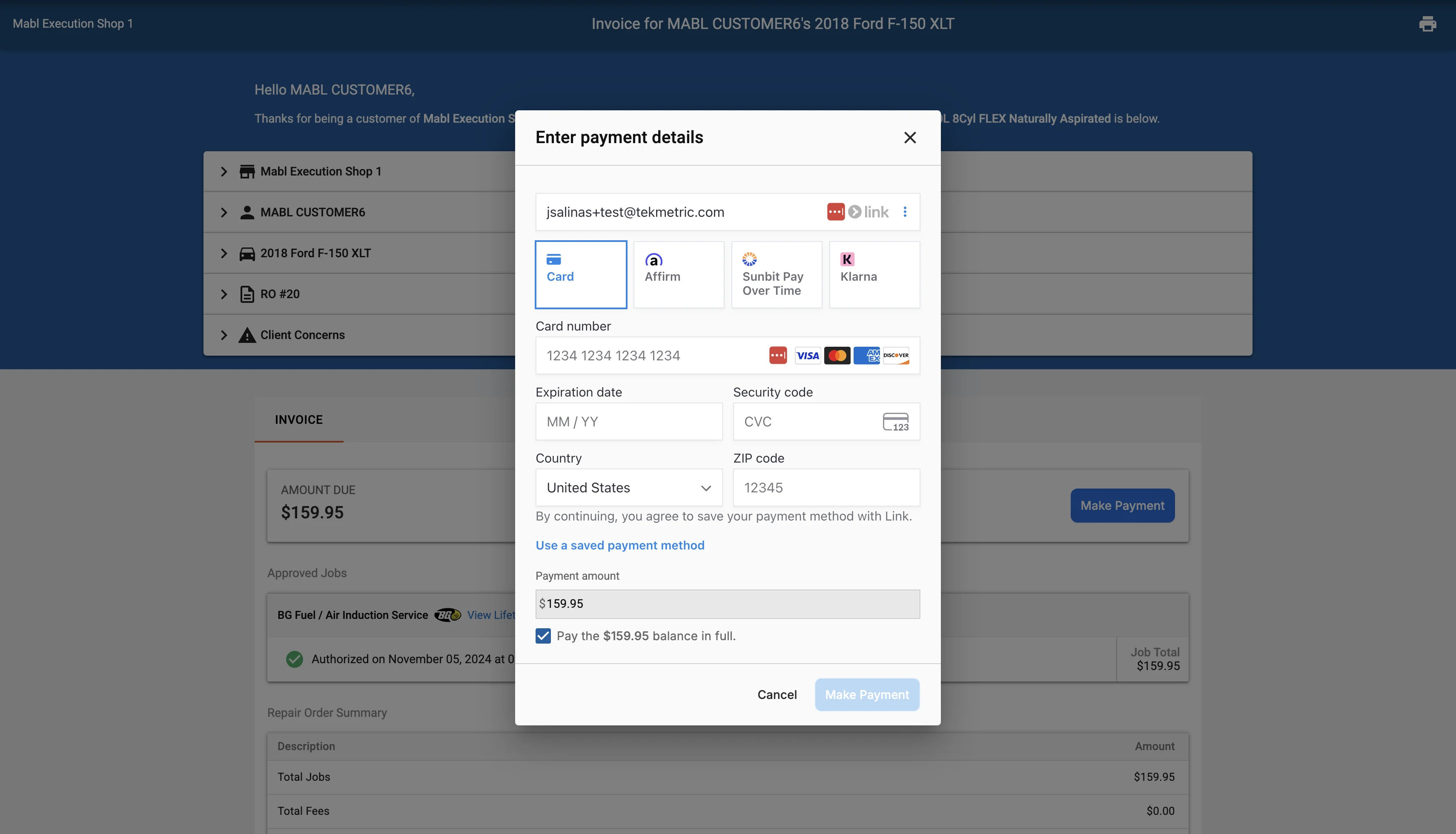The width and height of the screenshot is (1456, 834).
Task: Select Affirm payment method
Action: coord(678,274)
